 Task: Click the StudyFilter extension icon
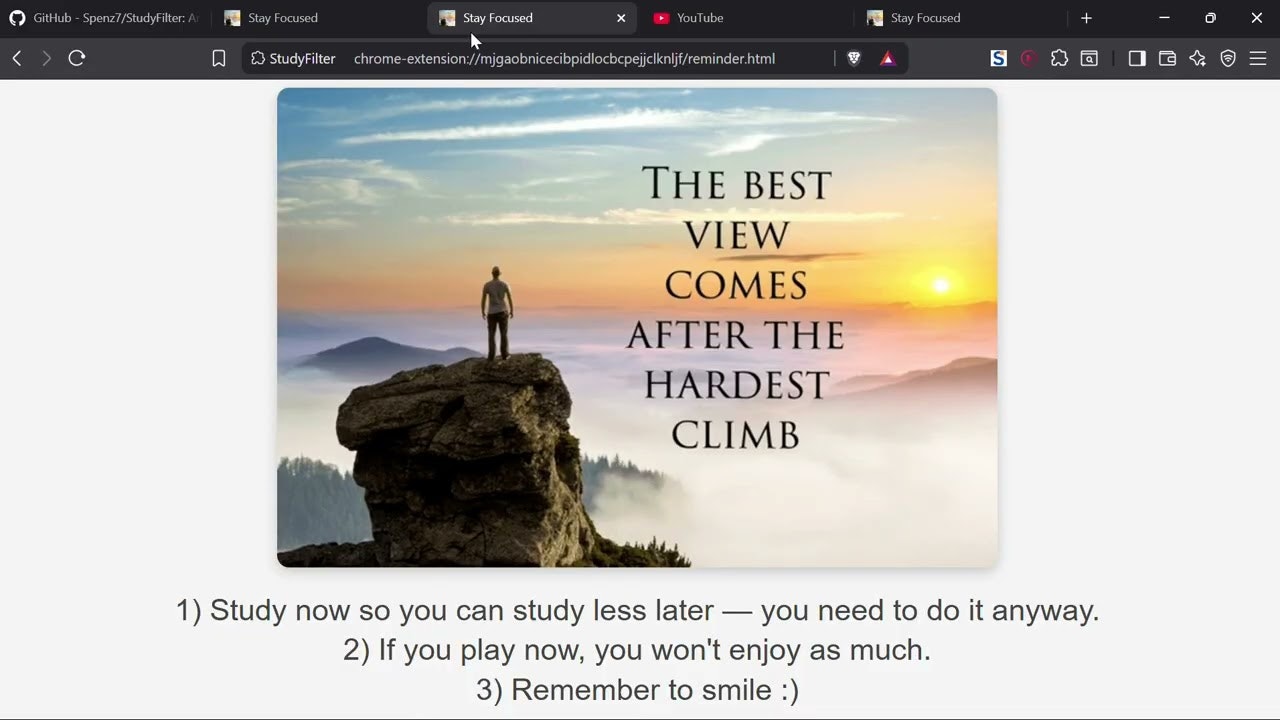[998, 58]
